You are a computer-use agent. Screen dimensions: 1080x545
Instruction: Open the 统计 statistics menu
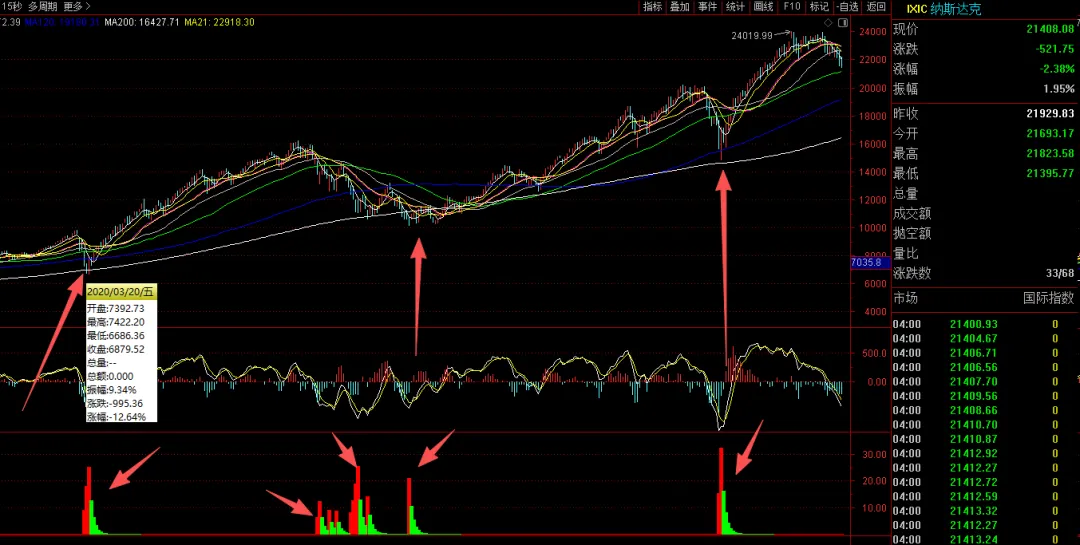(735, 7)
